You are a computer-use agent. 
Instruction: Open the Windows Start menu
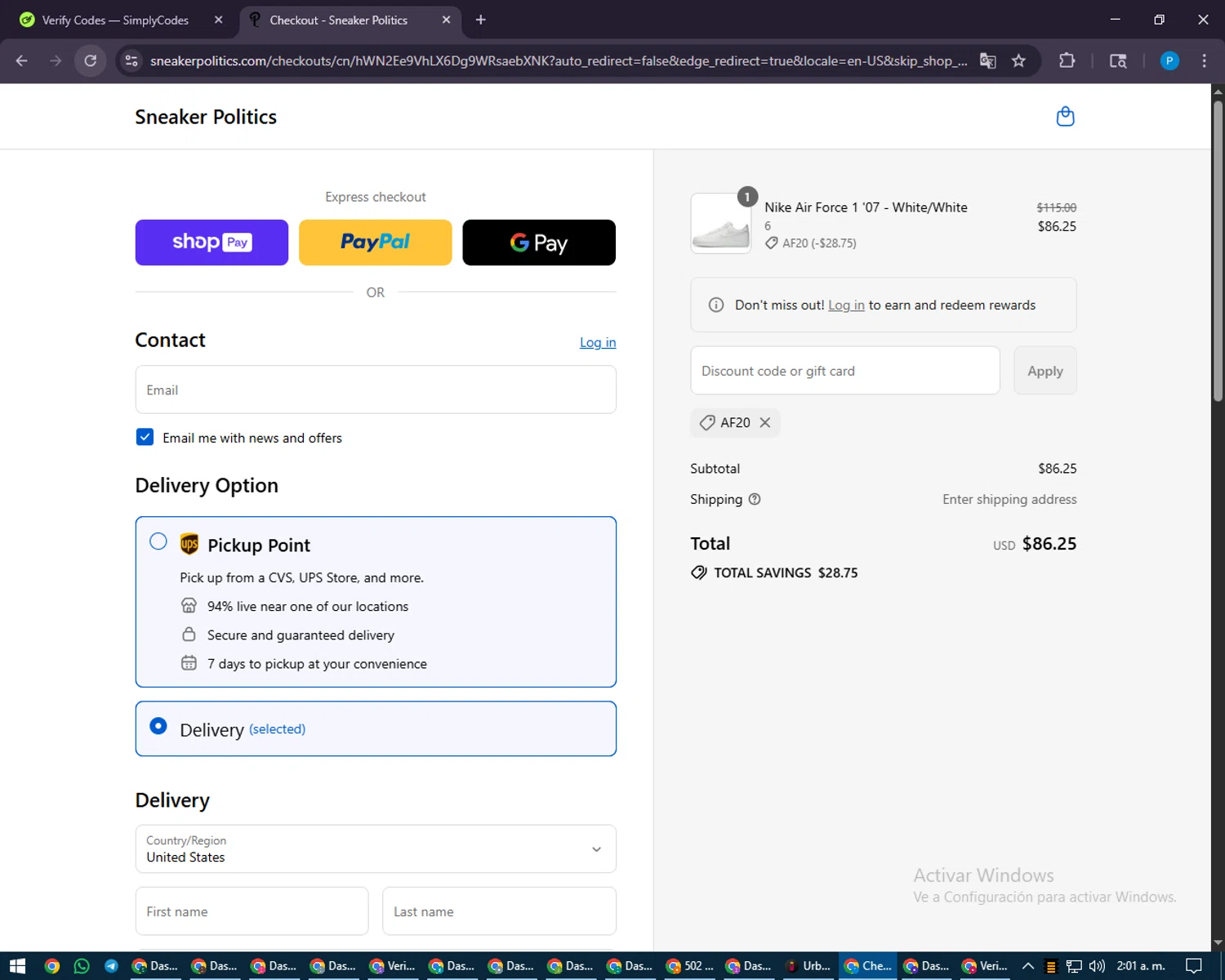(x=17, y=966)
